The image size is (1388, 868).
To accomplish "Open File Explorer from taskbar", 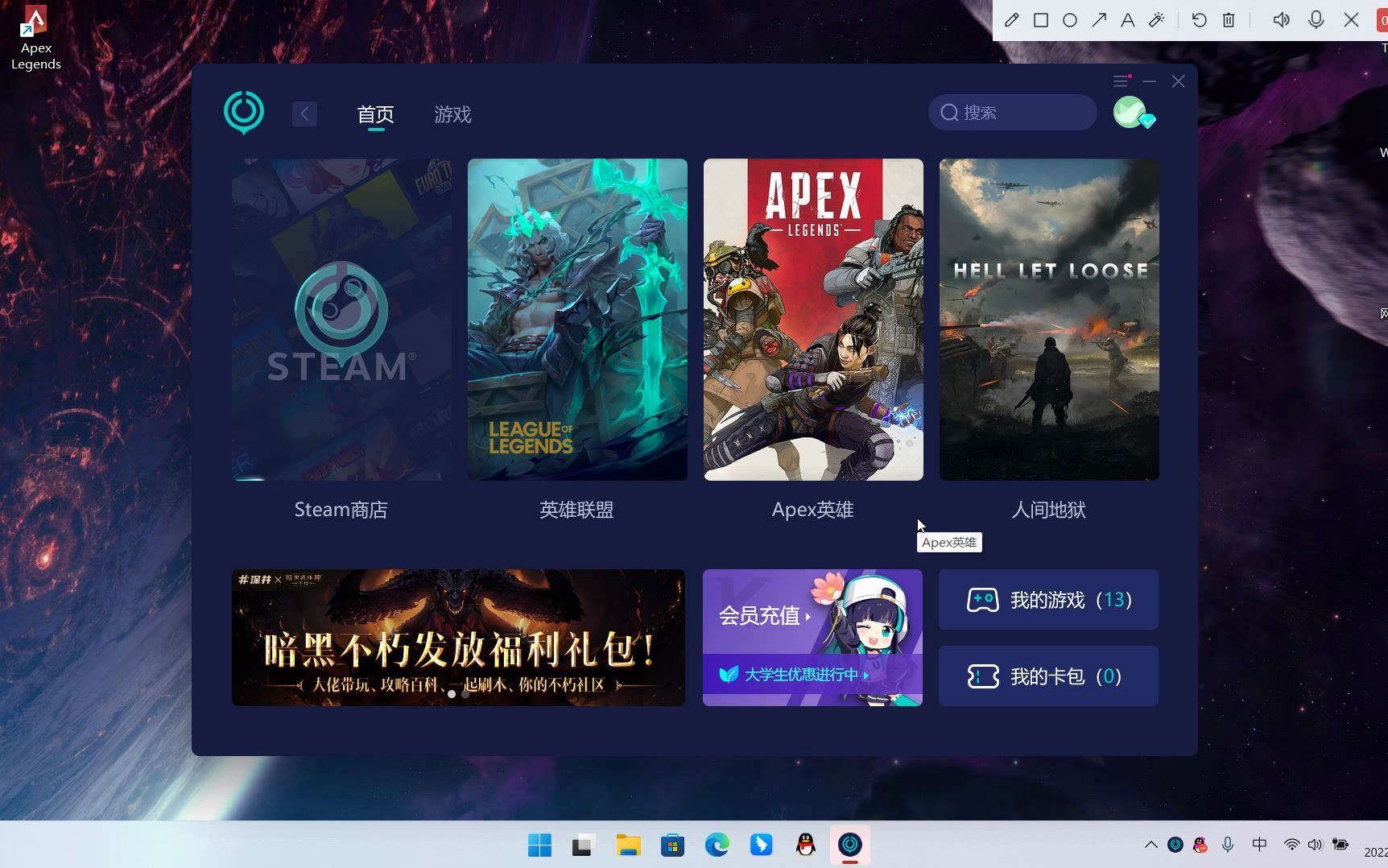I will (628, 845).
